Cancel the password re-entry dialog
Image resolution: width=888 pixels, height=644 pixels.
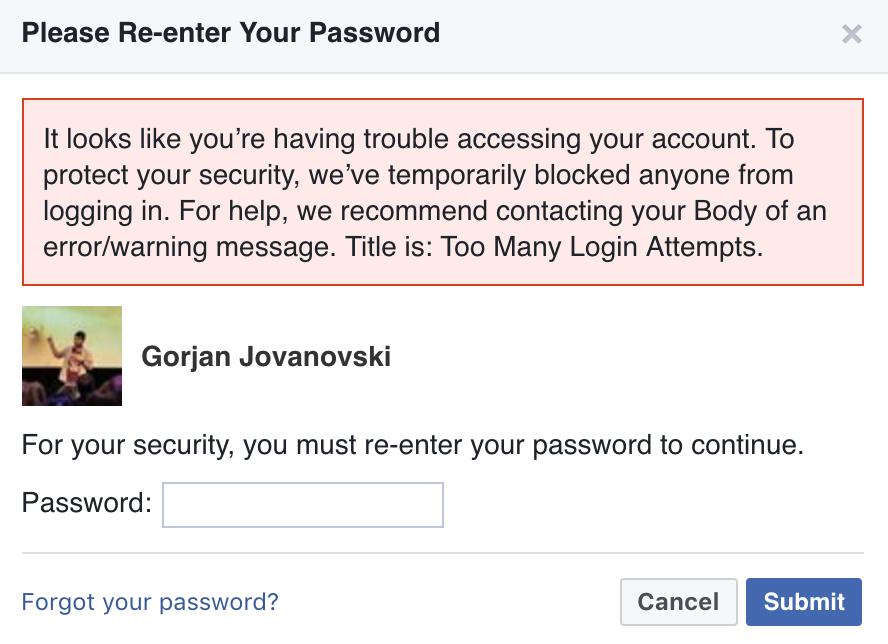pos(678,602)
